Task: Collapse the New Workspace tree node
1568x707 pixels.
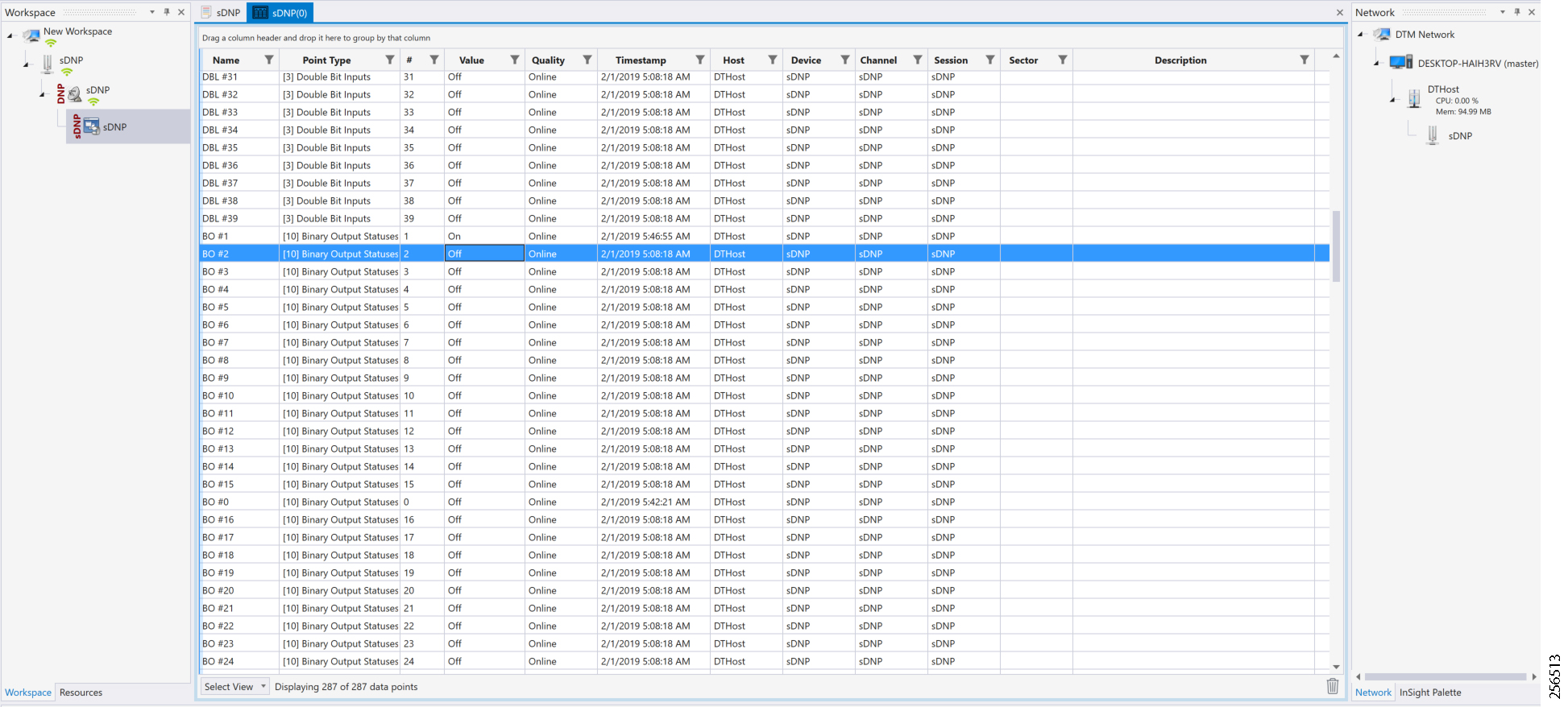Action: (10, 35)
